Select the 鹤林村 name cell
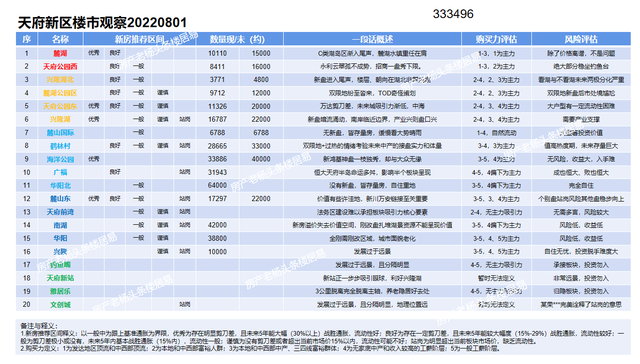Viewport: 640px width, 364px height. pos(60,146)
